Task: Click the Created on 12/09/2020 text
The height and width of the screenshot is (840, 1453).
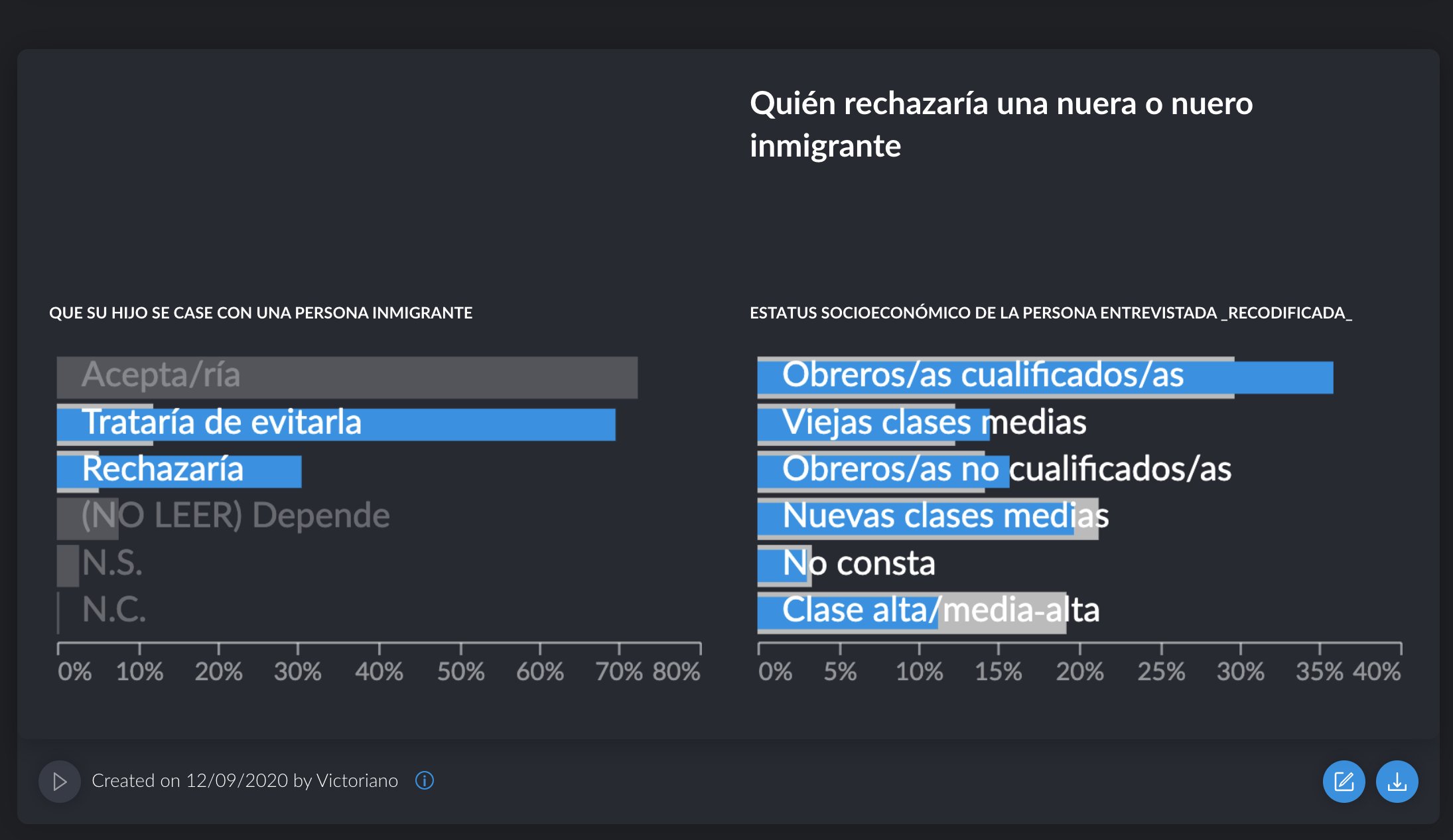Action: [244, 781]
